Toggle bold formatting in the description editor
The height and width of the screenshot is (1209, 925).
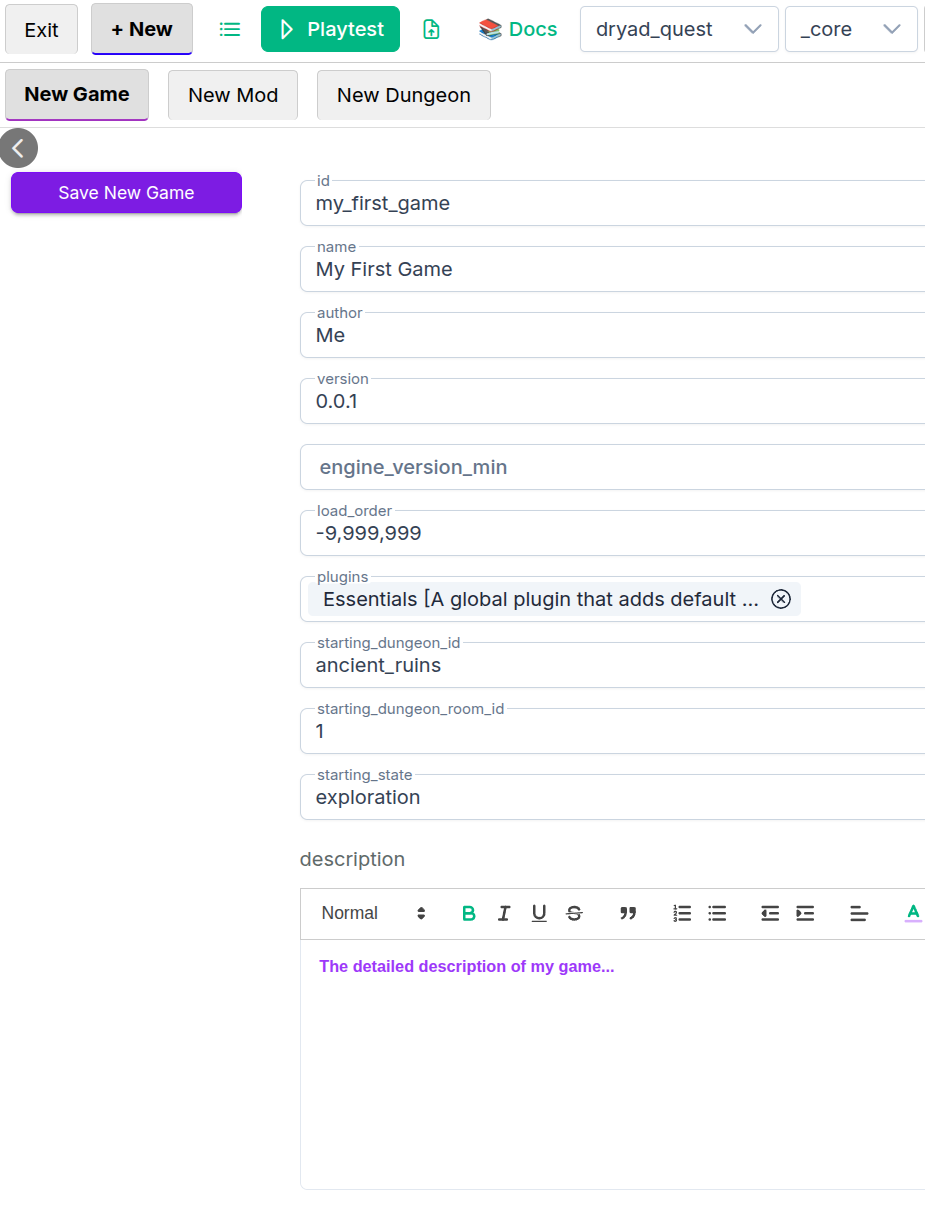tap(469, 913)
